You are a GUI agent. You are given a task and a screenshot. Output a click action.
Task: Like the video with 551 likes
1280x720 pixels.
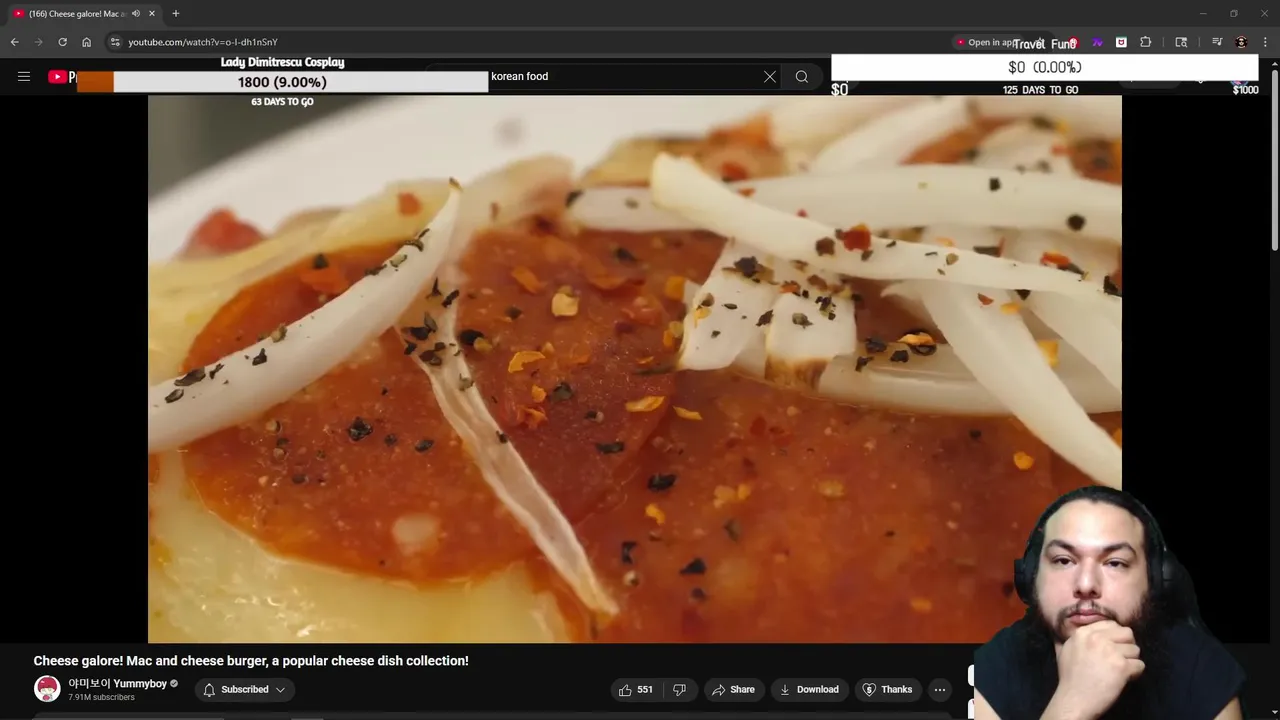[636, 689]
